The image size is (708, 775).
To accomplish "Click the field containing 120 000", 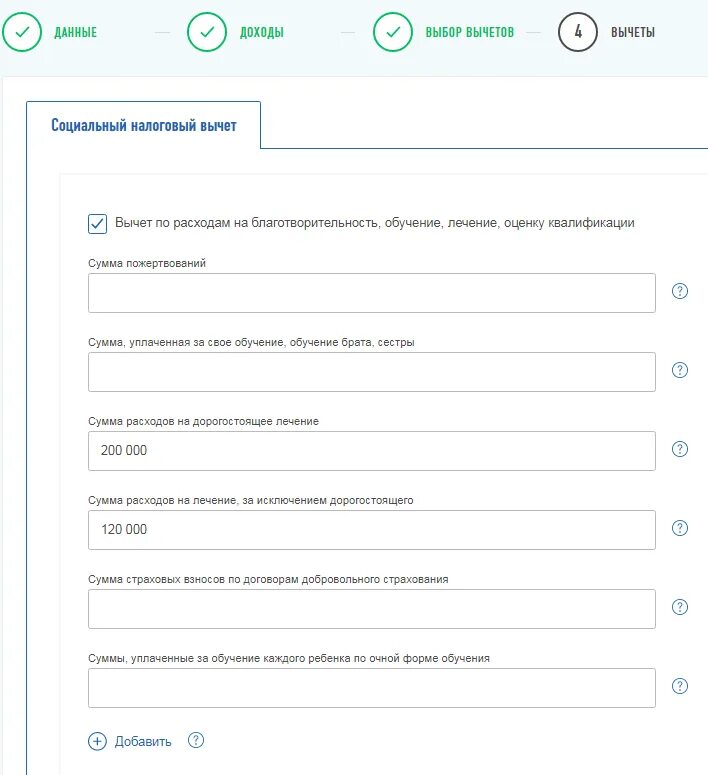I will [372, 530].
